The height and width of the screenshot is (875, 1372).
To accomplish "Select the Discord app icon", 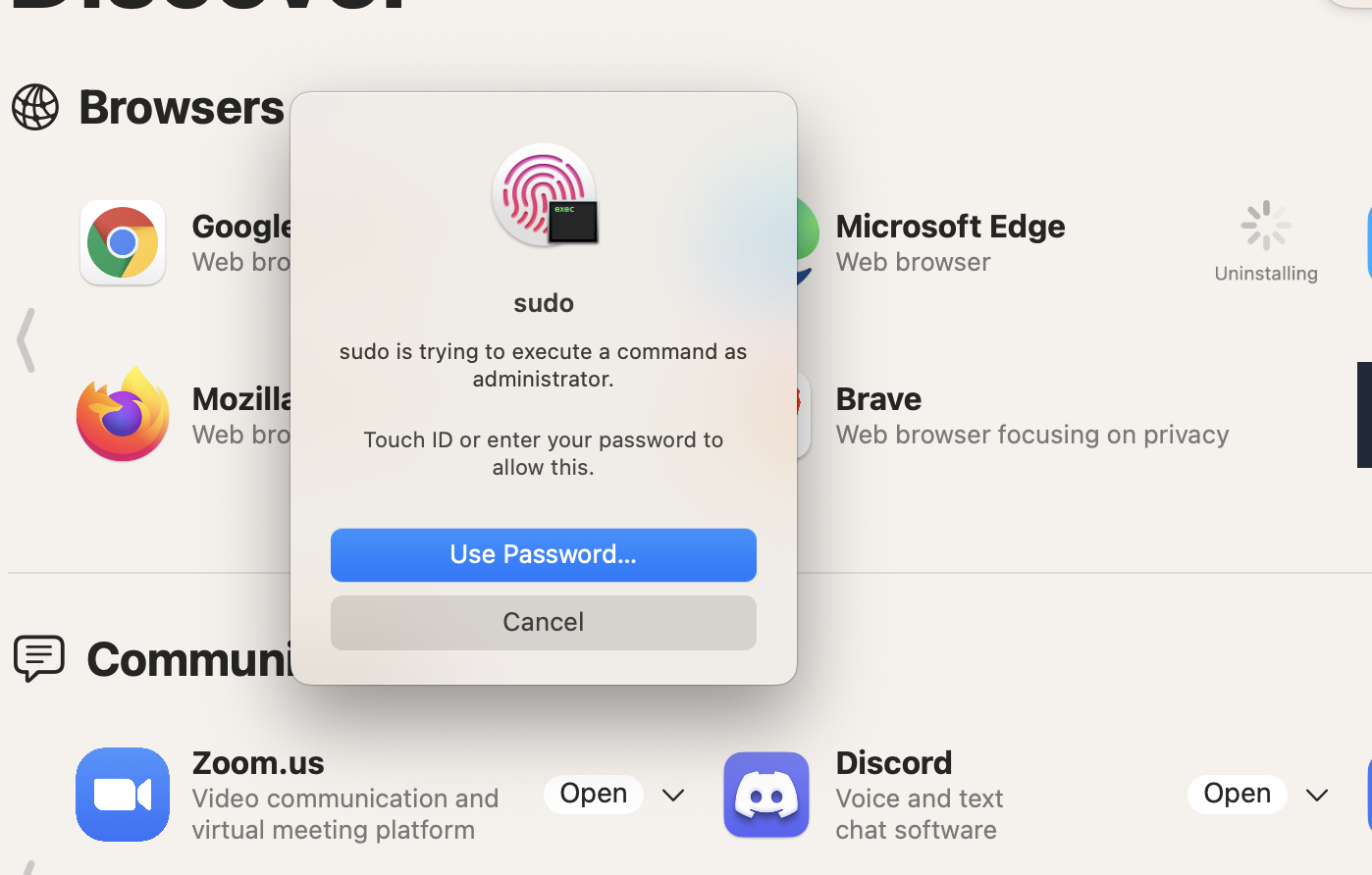I will click(x=765, y=795).
